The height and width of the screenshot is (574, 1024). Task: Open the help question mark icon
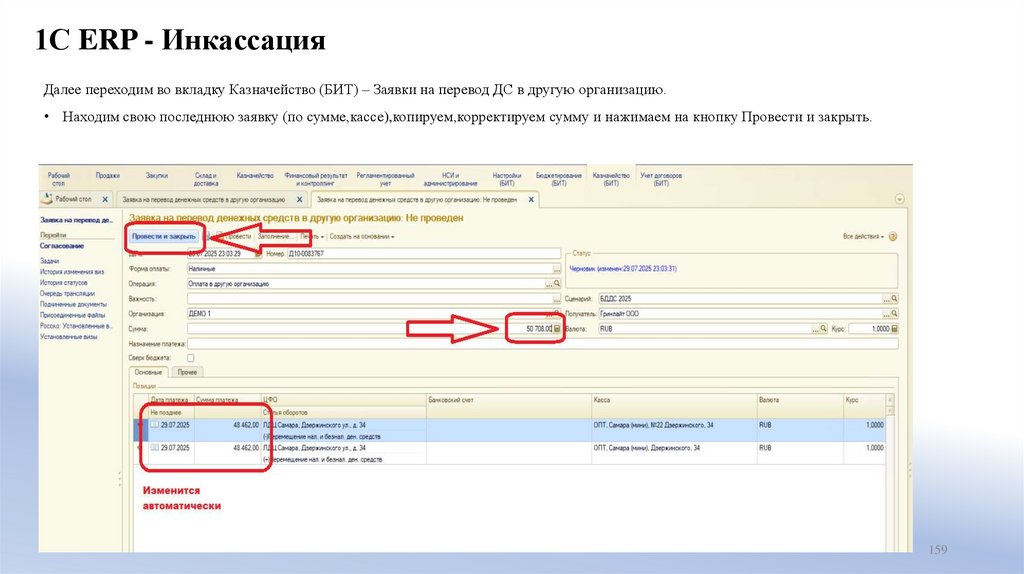pos(893,236)
